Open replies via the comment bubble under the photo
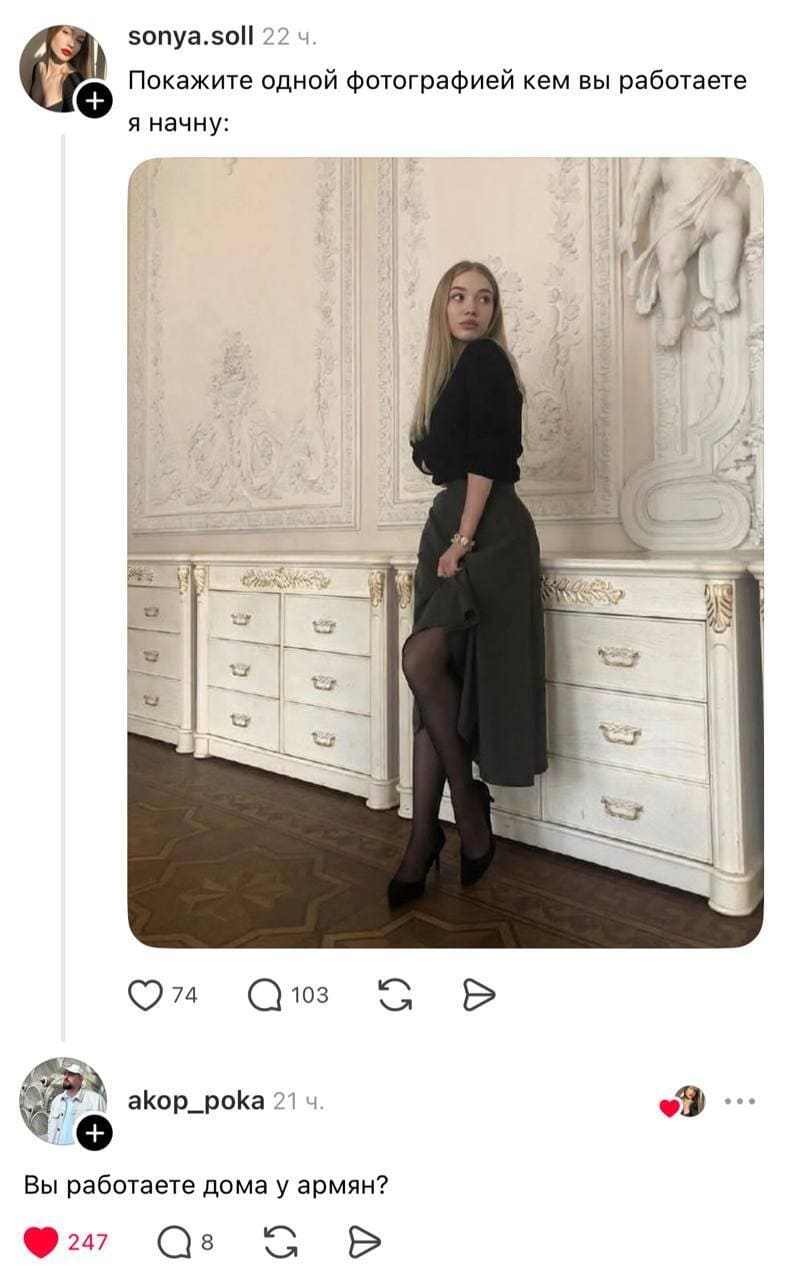787x1280 pixels. [x=263, y=993]
